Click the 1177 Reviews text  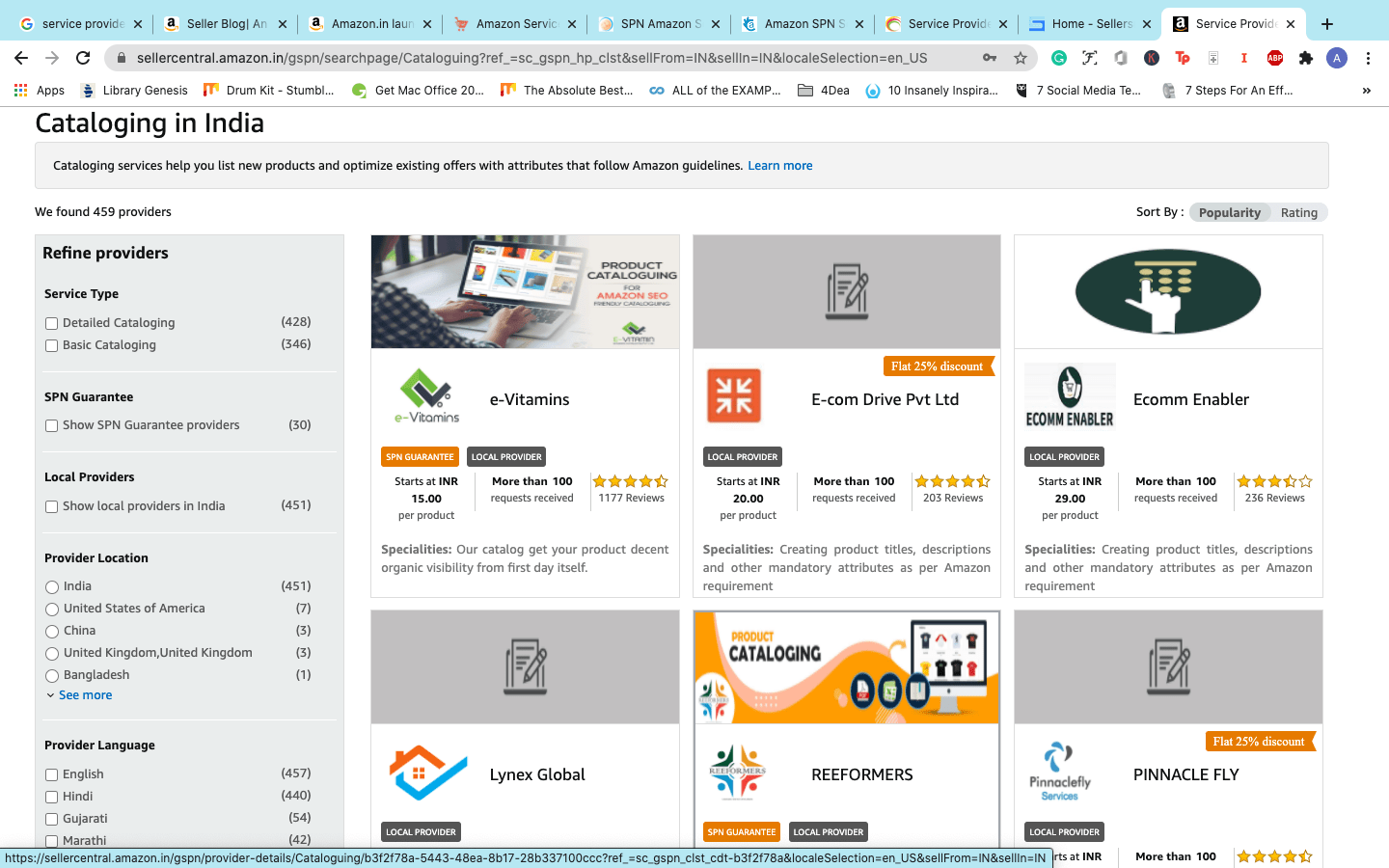[632, 499]
